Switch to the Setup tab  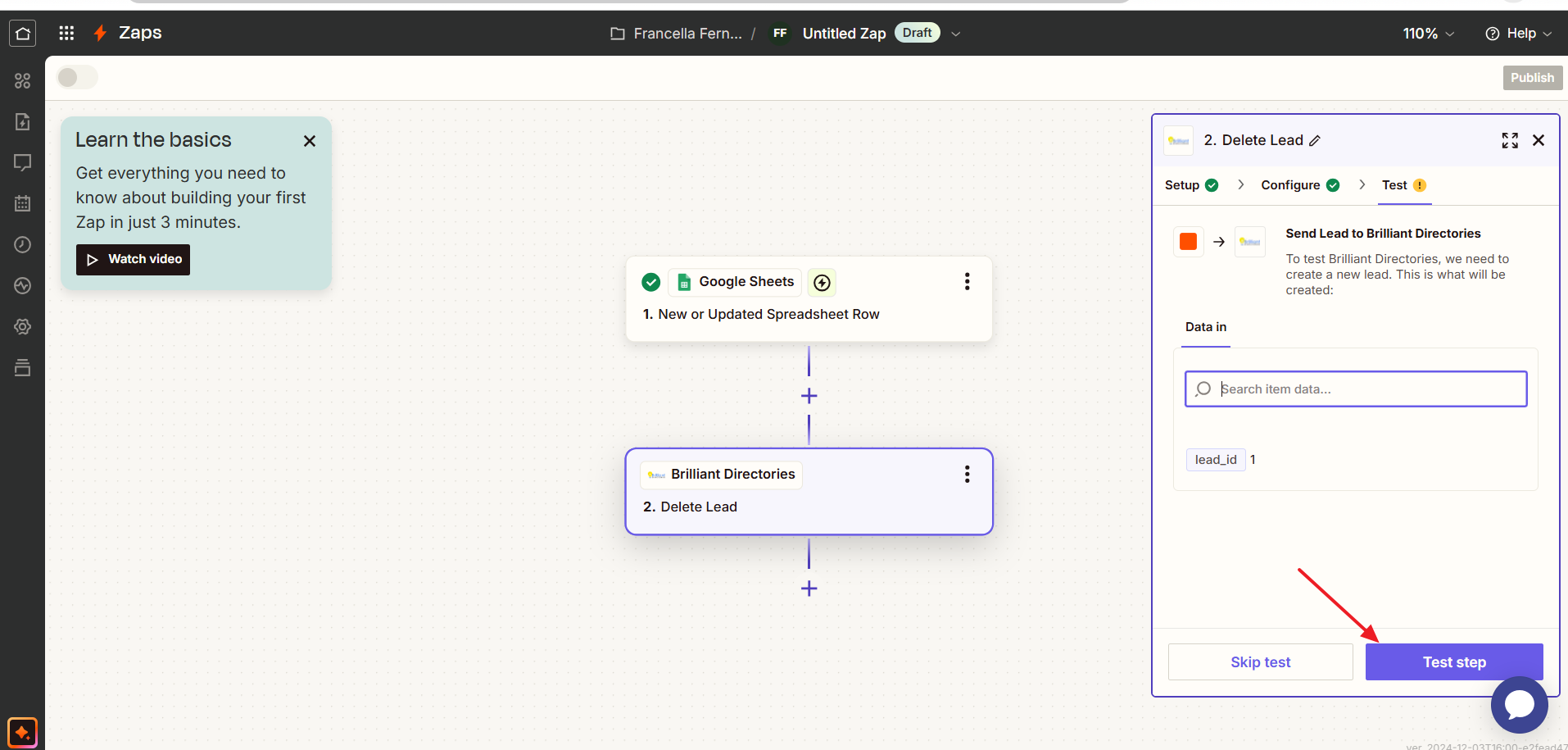tap(1191, 185)
